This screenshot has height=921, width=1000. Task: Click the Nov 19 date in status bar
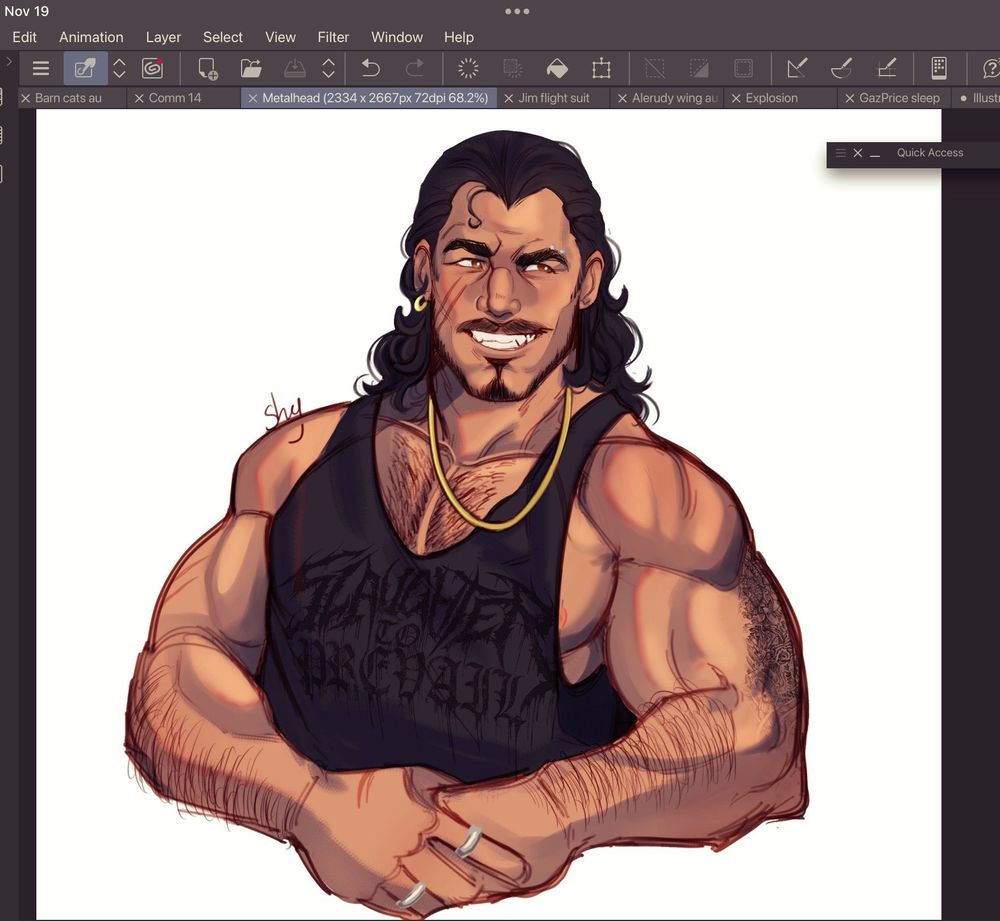pyautogui.click(x=26, y=11)
